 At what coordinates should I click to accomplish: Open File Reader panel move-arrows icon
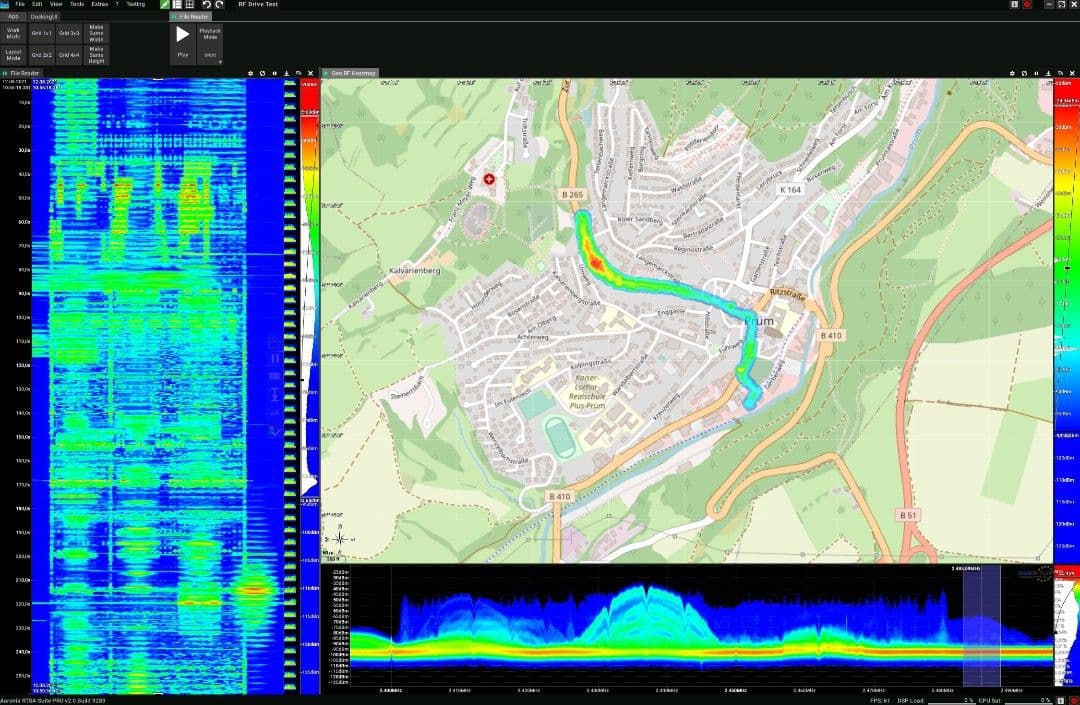click(251, 73)
